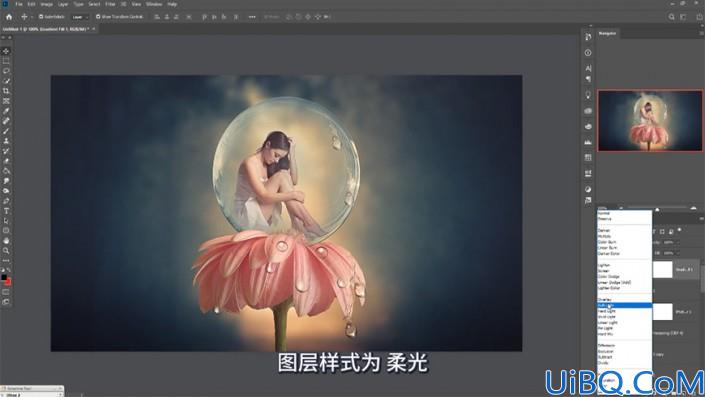Viewport: 705px width, 397px height.
Task: Choose Darken in the blend mode list
Action: click(624, 230)
